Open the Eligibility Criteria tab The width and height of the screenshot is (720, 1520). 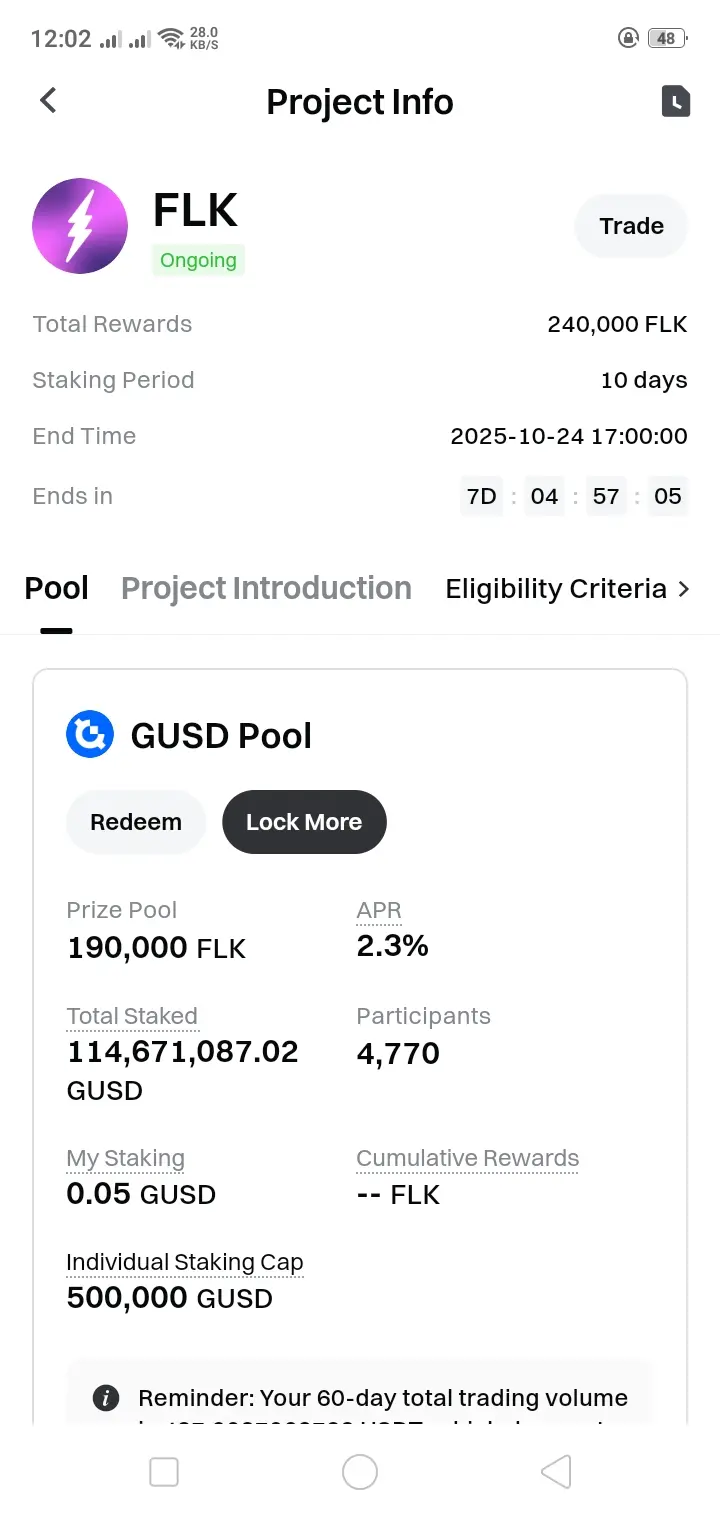556,589
